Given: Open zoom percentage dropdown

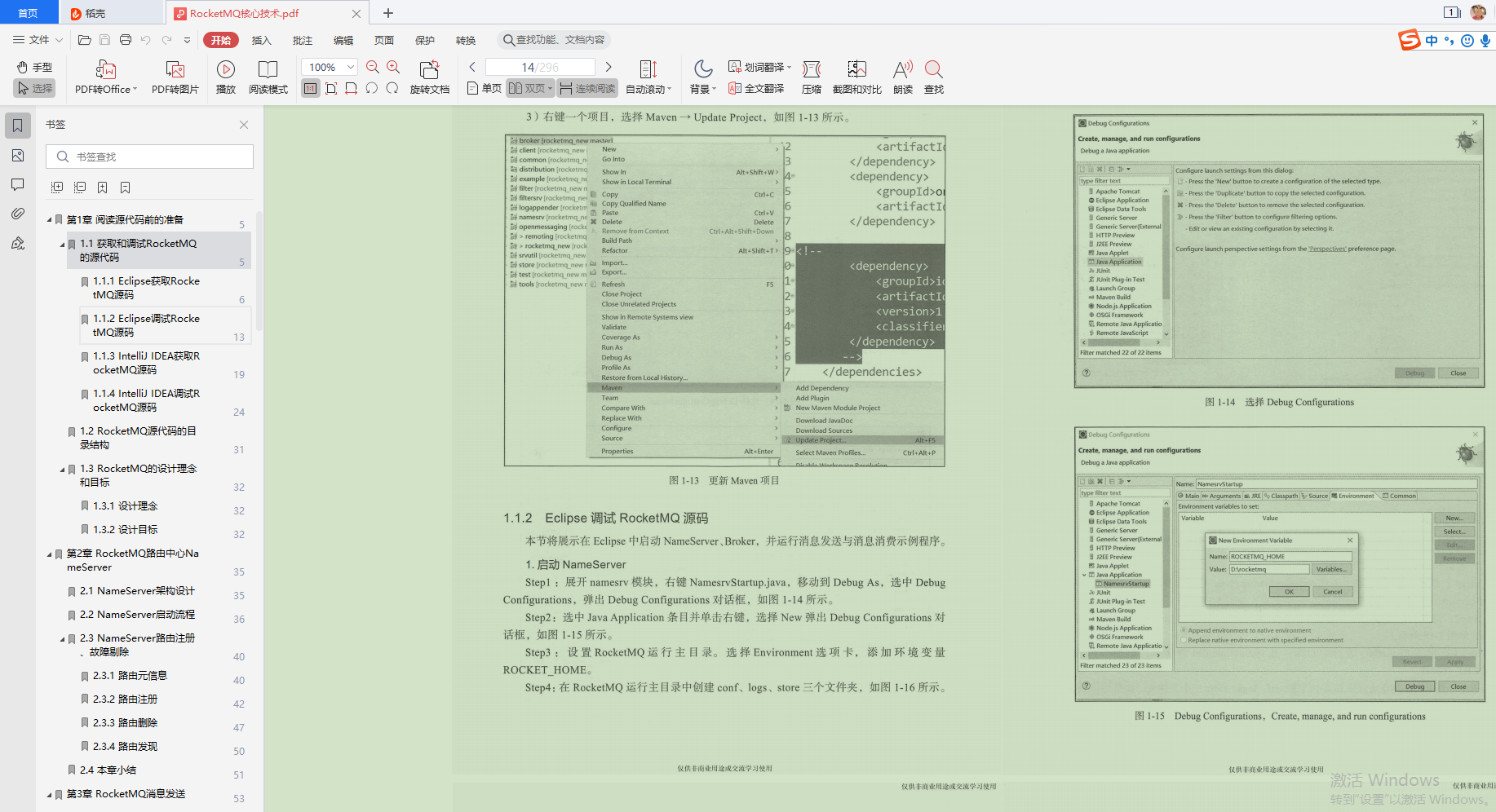Looking at the screenshot, I should tap(351, 67).
